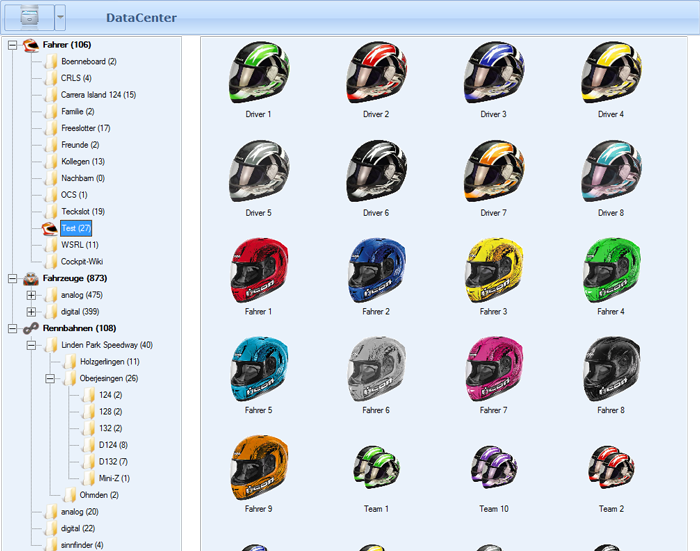This screenshot has width=700, height=551.
Task: Select the yellow Driver 4 helmet
Action: click(611, 72)
